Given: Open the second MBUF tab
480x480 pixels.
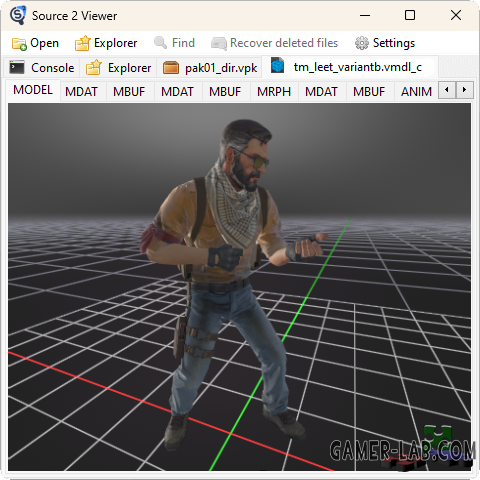Looking at the screenshot, I should tap(225, 92).
